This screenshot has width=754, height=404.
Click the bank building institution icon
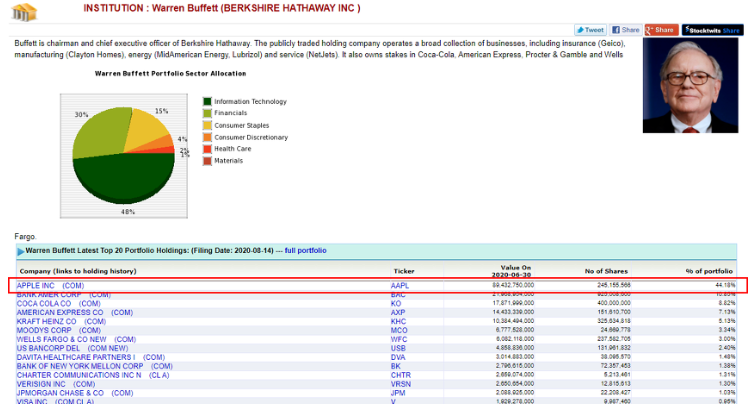coord(24,12)
